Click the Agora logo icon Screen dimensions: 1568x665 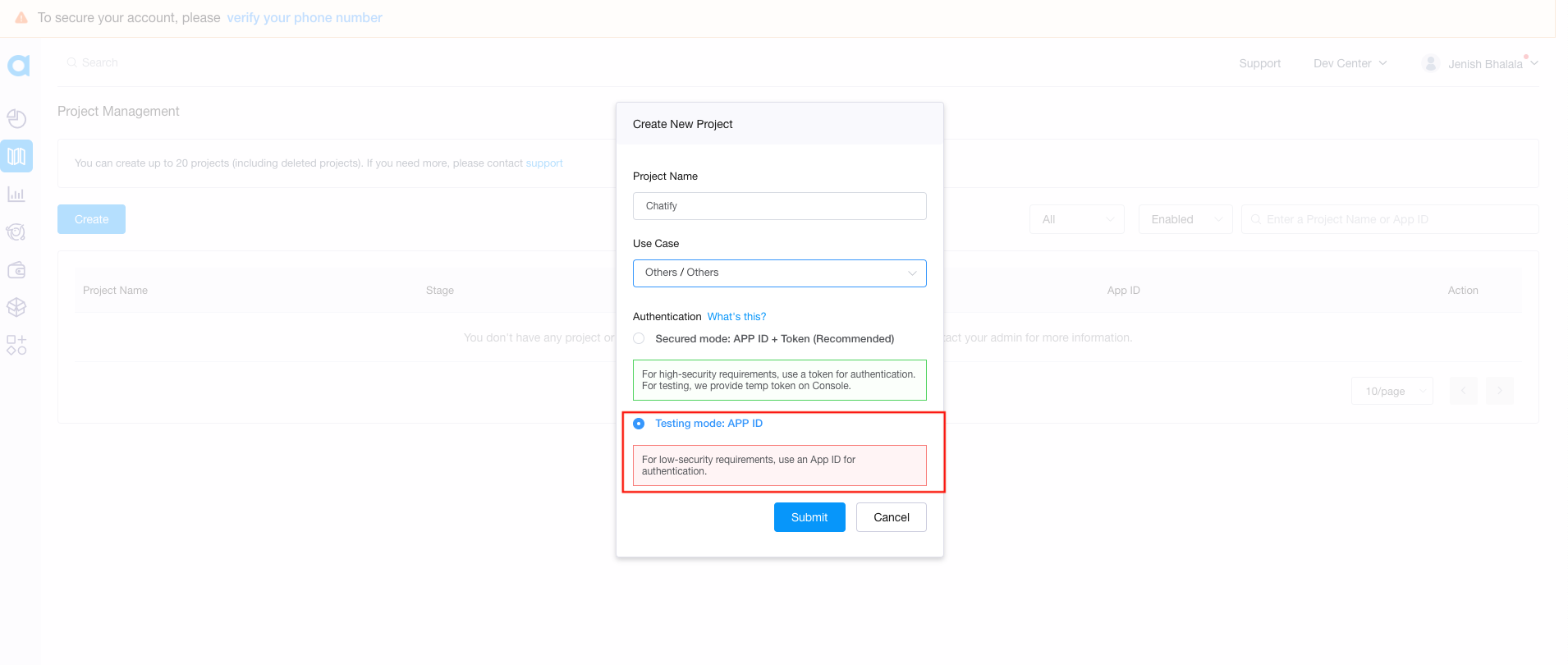click(18, 65)
